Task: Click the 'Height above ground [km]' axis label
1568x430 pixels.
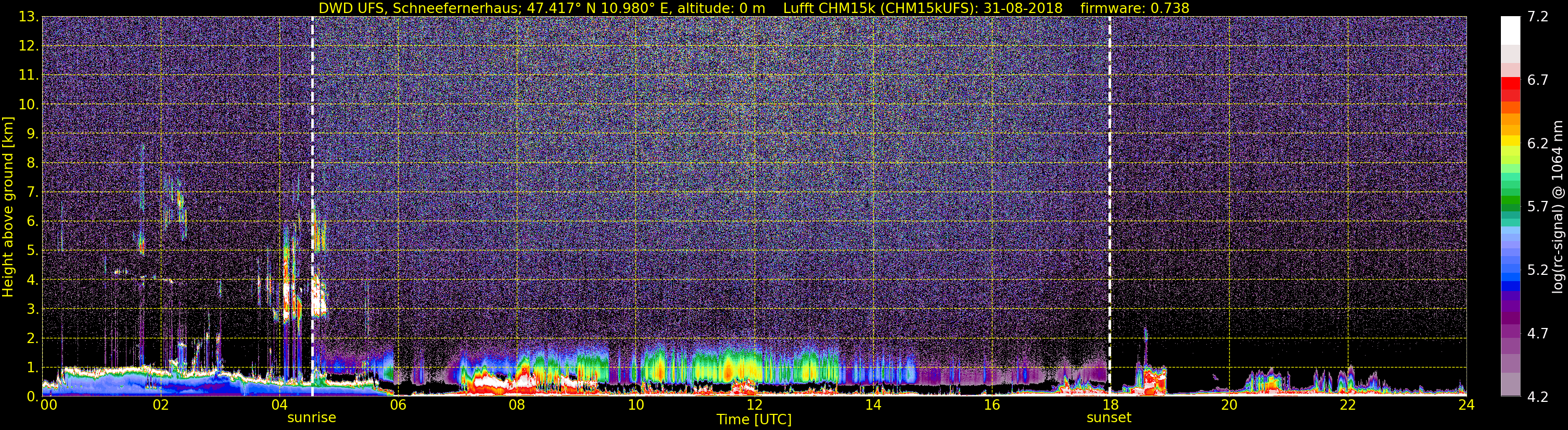Action: pyautogui.click(x=8, y=207)
